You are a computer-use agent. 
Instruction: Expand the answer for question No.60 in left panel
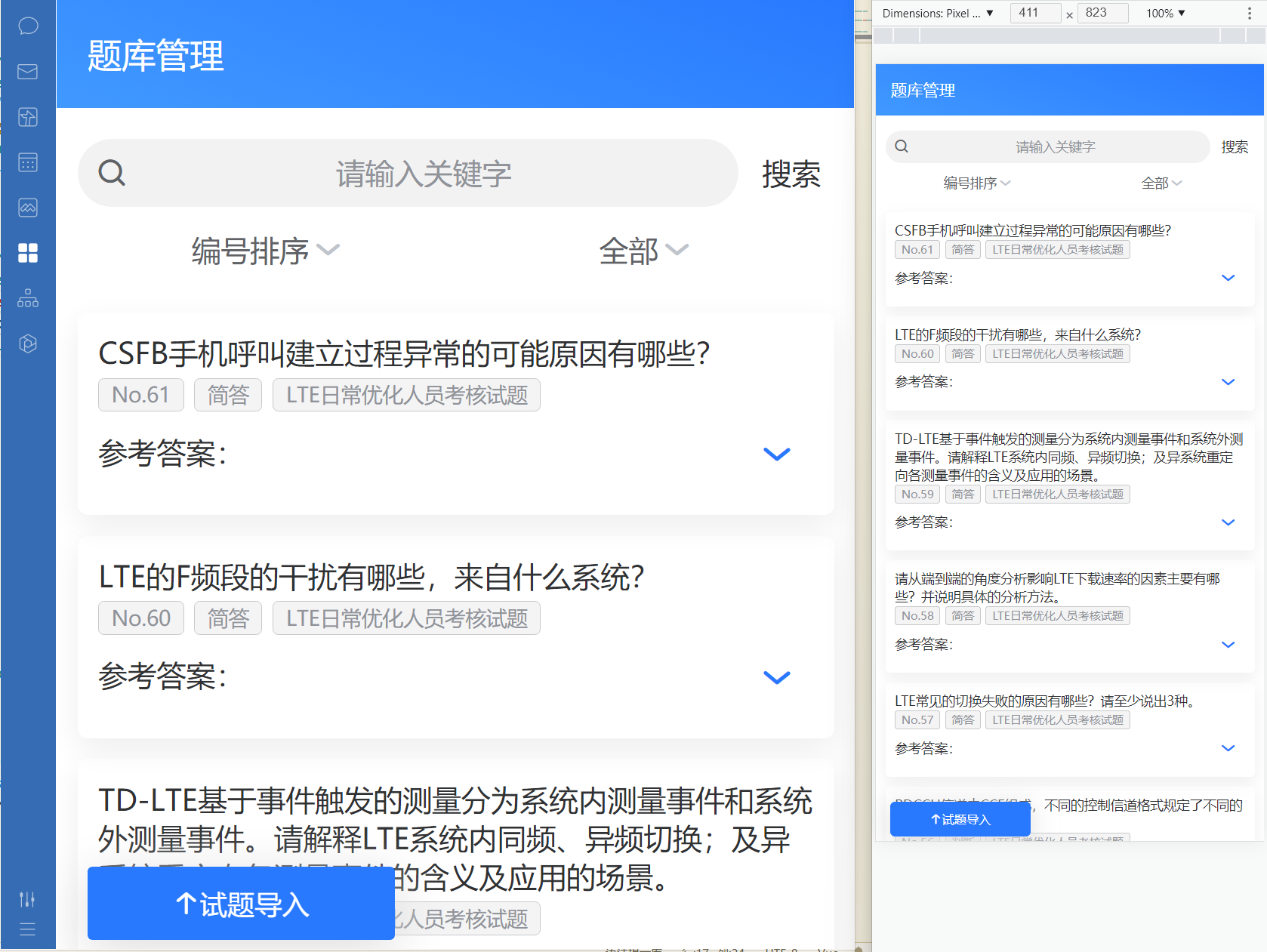click(776, 677)
